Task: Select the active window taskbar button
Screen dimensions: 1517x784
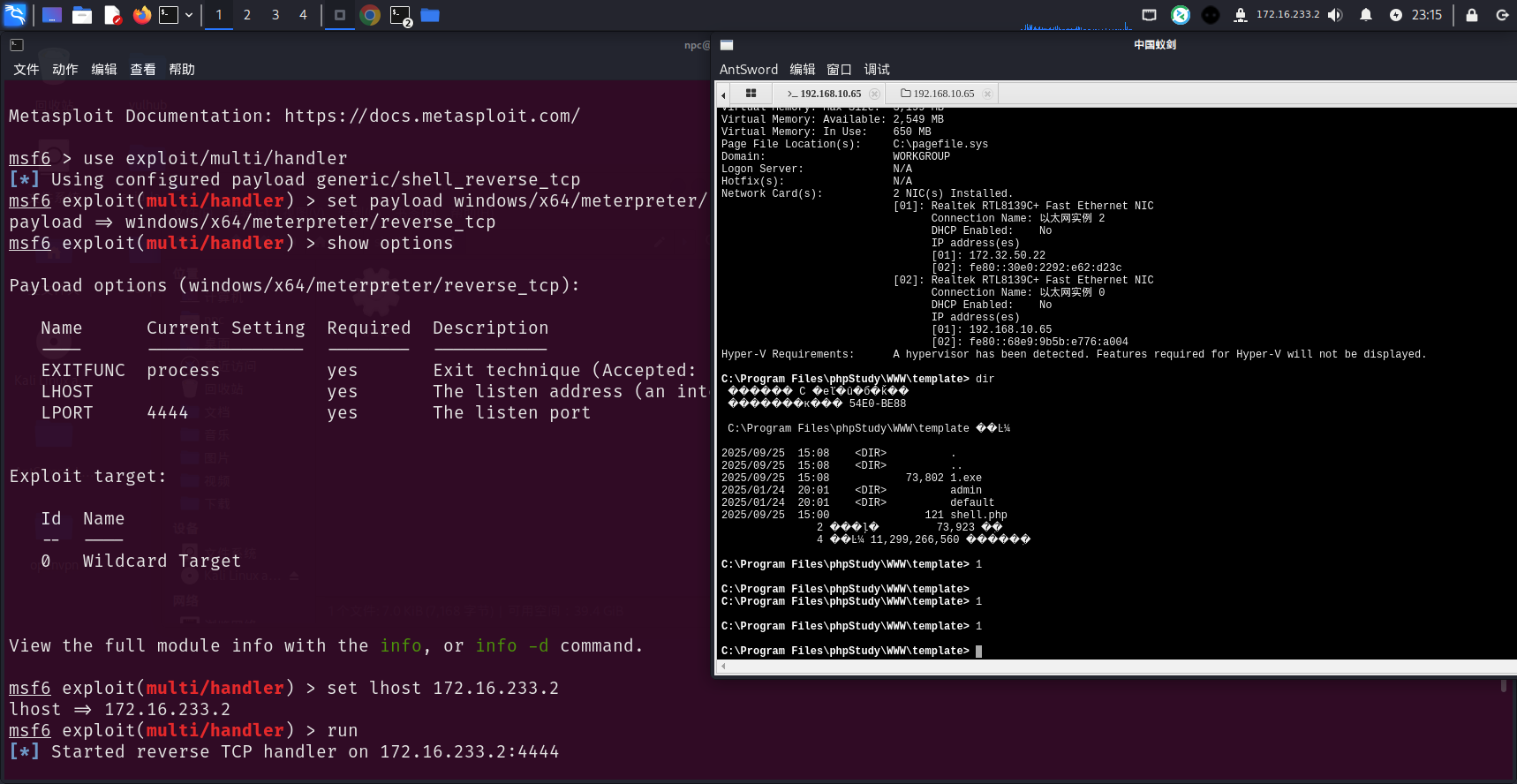Action: pyautogui.click(x=339, y=15)
